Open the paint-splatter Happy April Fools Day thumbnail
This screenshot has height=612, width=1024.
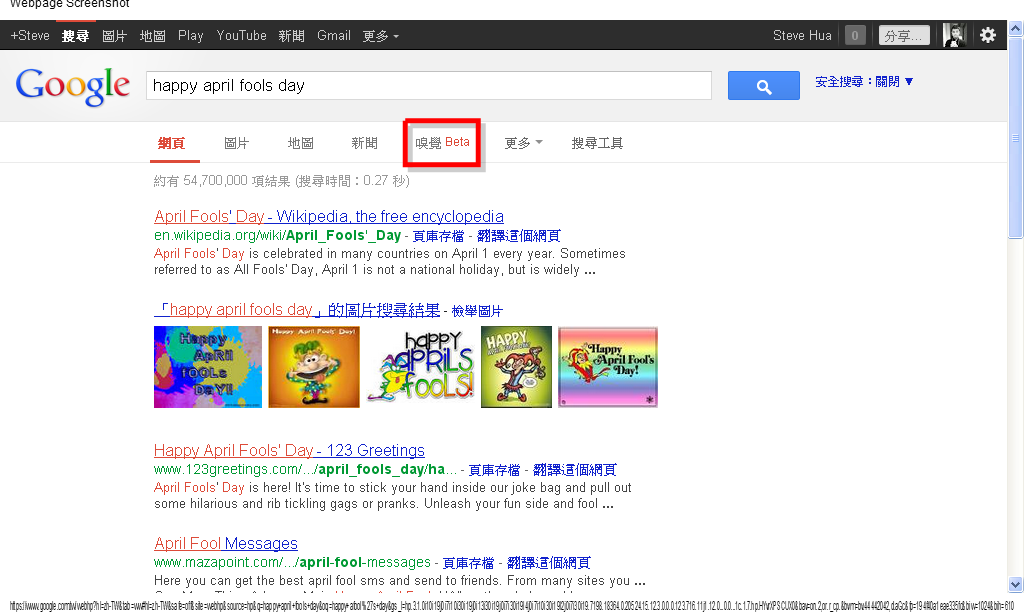(208, 367)
